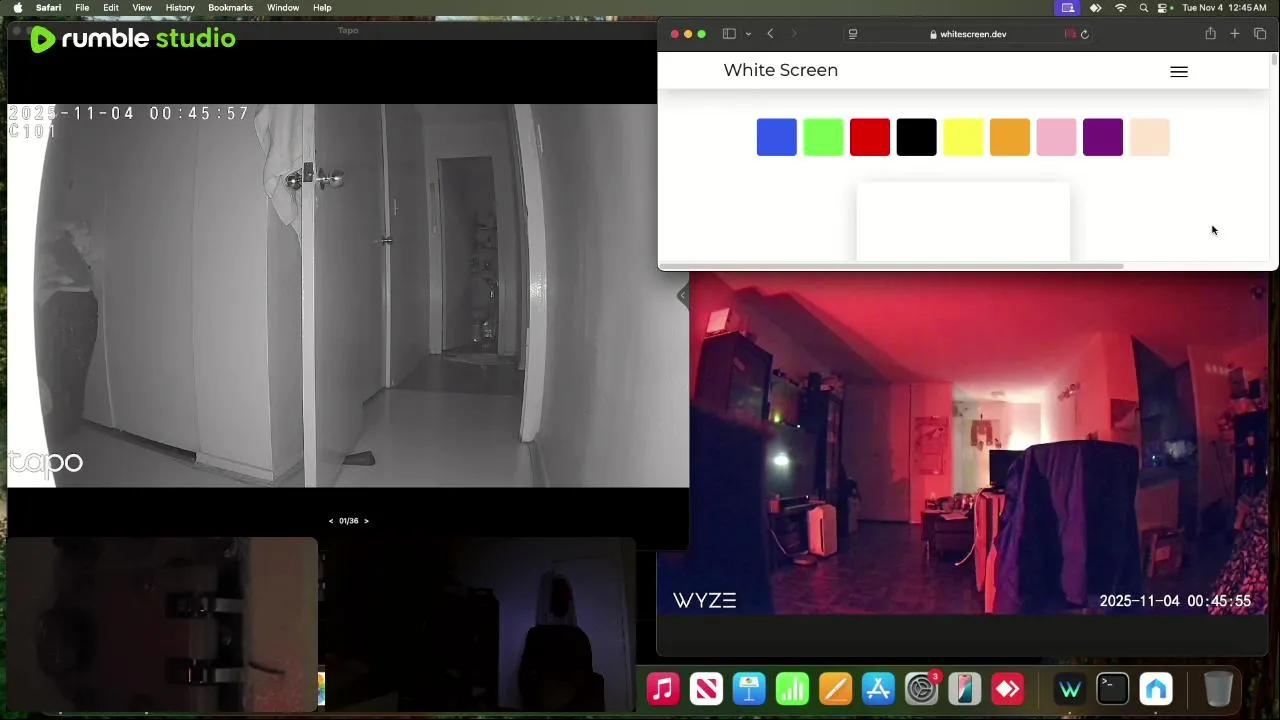The height and width of the screenshot is (720, 1280).
Task: Open the sidebar tab-group dropdown chevron
Action: click(x=748, y=34)
